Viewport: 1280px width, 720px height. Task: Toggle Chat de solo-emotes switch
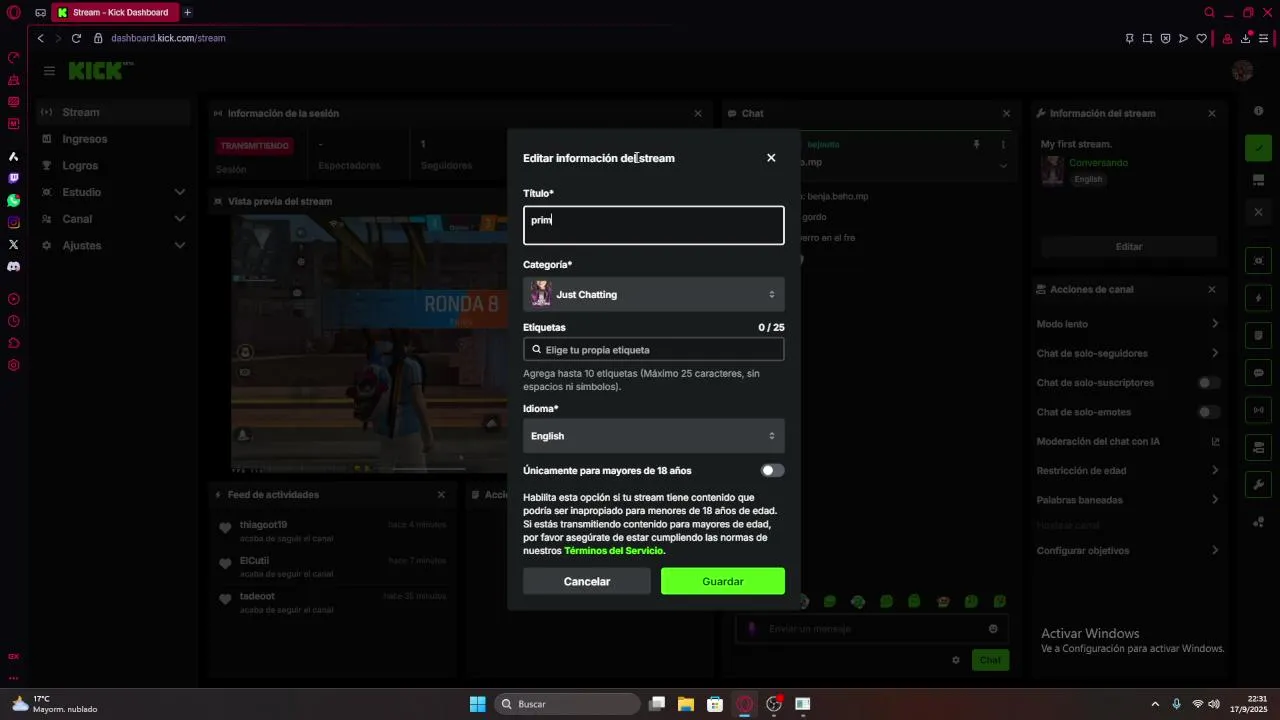pos(1209,412)
